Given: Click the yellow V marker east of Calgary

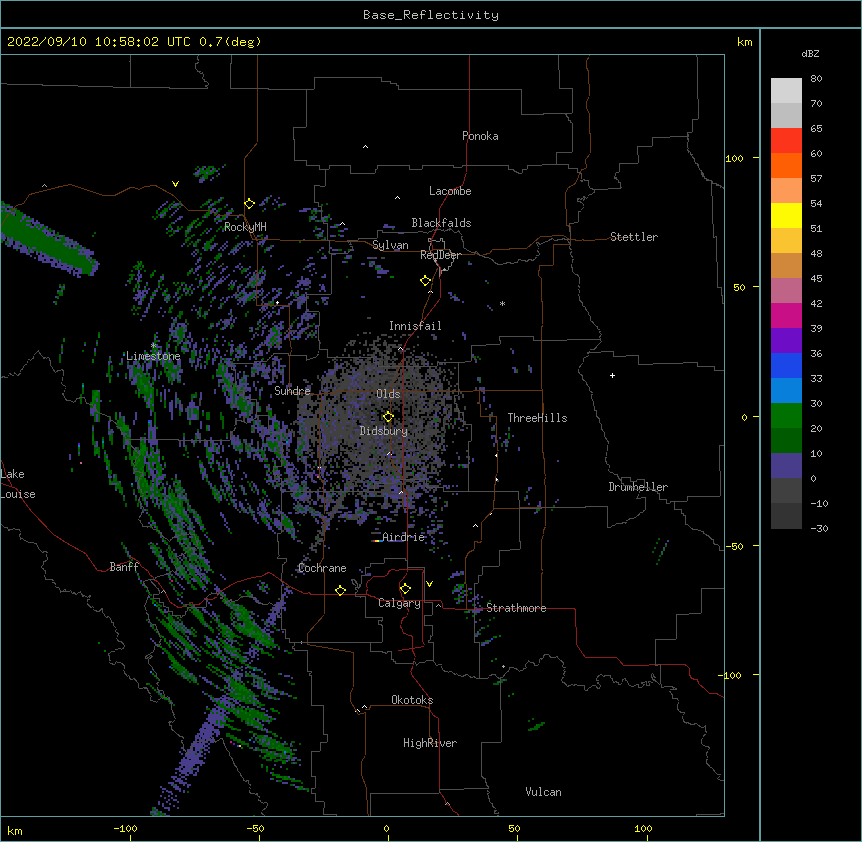Looking at the screenshot, I should click(x=429, y=584).
